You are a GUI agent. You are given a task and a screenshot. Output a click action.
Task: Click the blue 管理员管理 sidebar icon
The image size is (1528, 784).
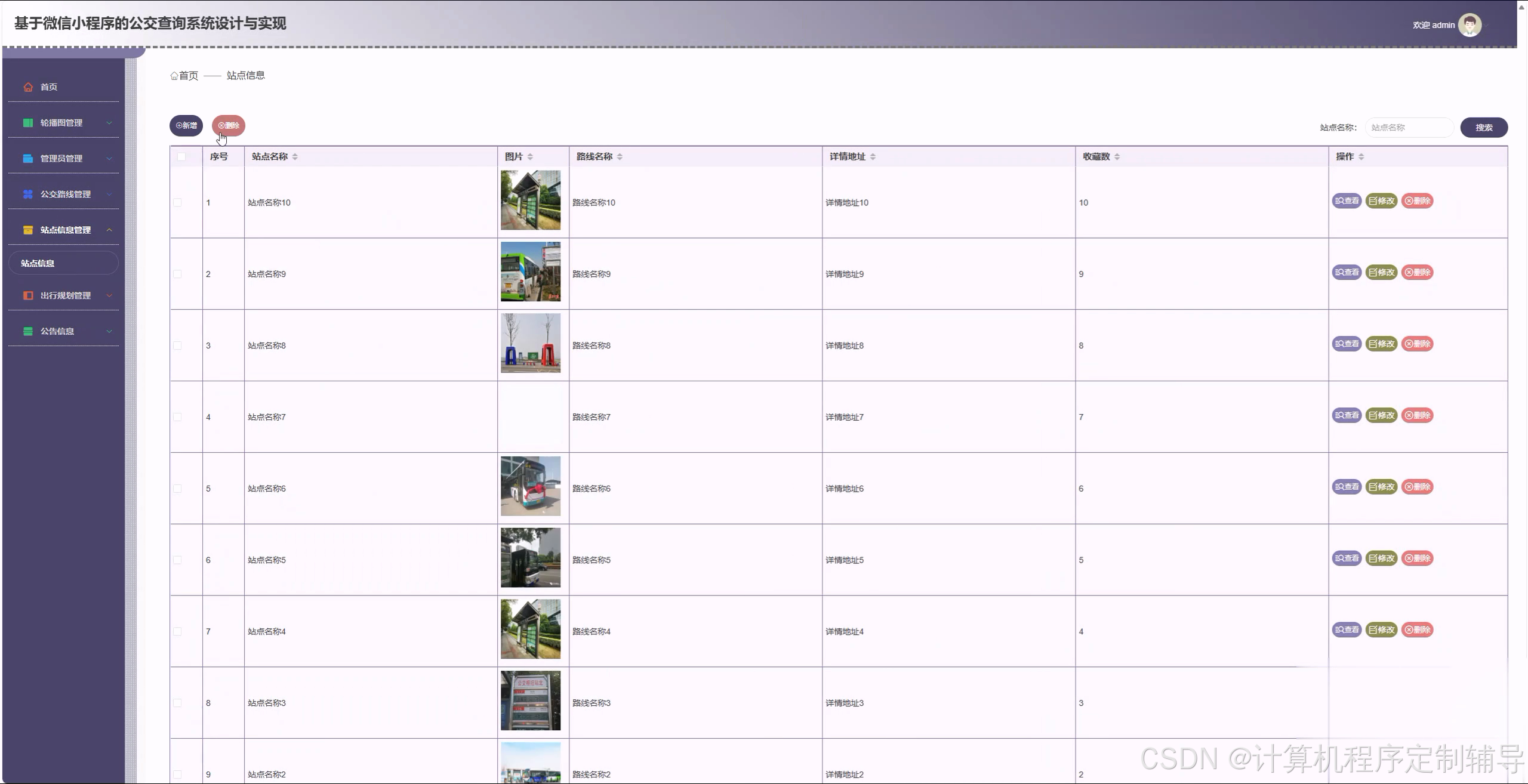[x=28, y=159]
